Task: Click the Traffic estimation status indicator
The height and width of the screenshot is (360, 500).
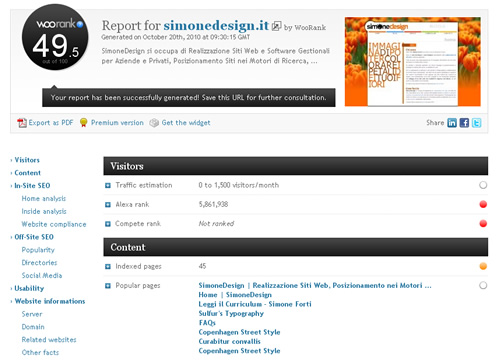Action: coord(483,185)
